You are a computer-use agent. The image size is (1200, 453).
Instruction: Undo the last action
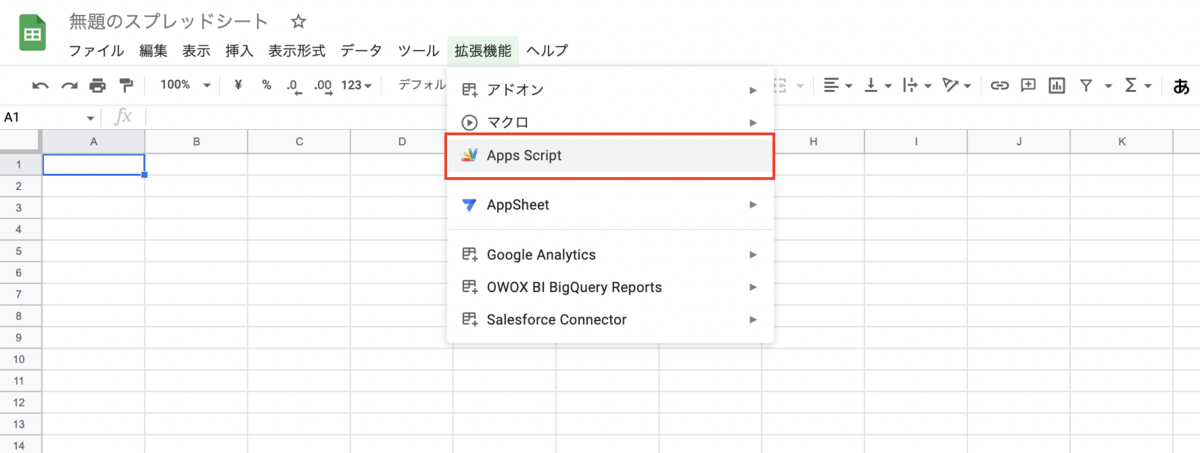pos(40,86)
